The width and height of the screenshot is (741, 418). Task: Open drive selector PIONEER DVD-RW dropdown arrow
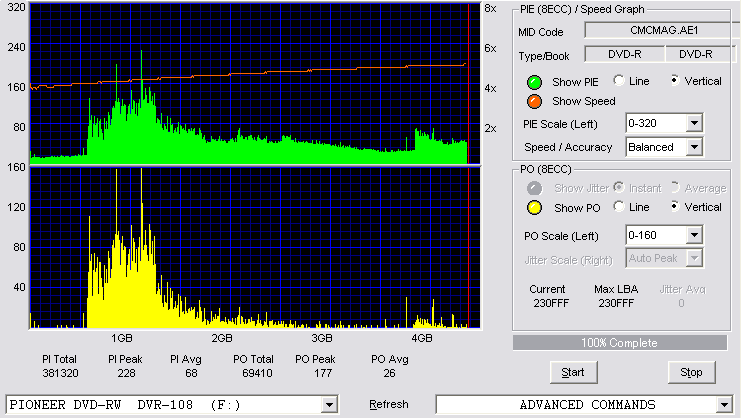329,405
